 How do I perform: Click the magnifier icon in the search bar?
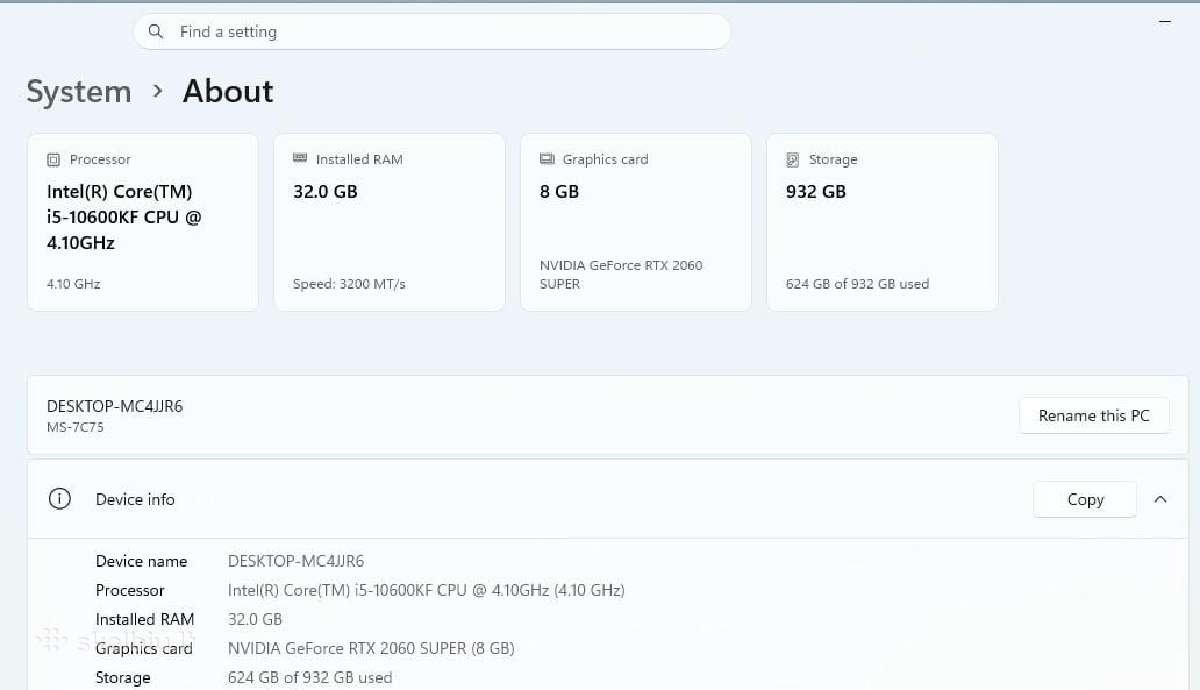click(155, 32)
